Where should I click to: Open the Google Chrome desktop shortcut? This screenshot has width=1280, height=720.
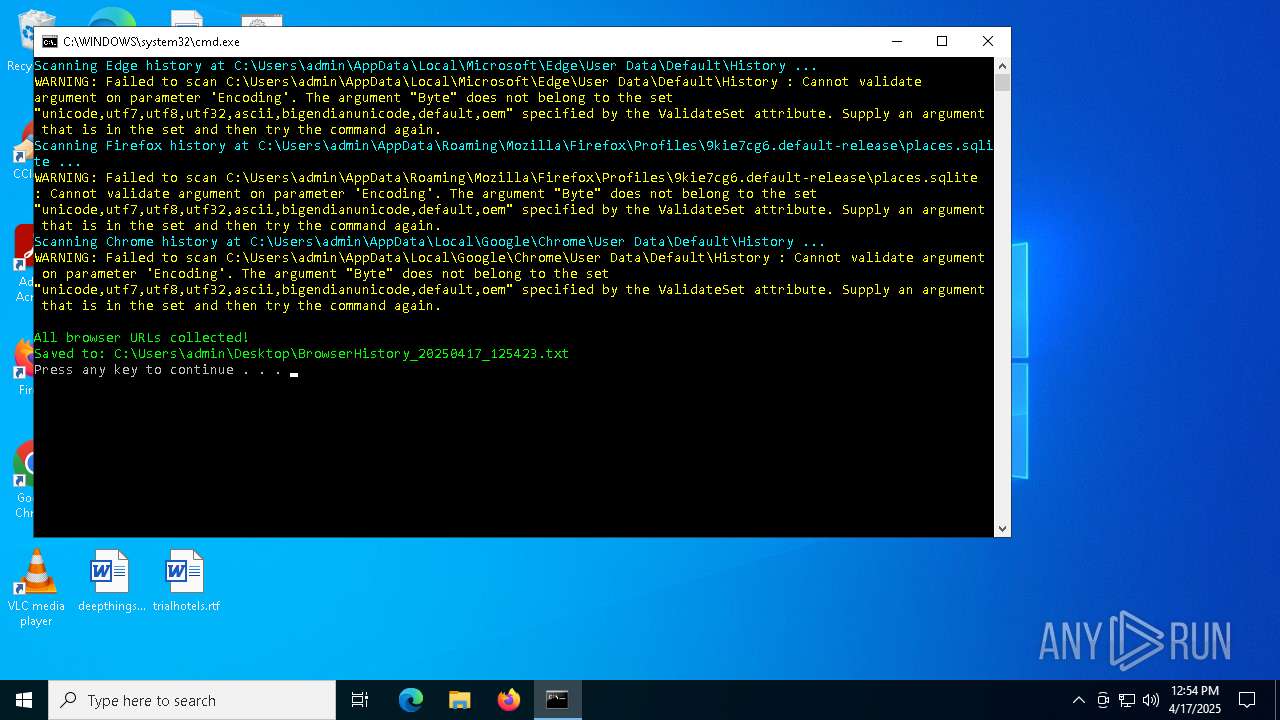tap(22, 480)
